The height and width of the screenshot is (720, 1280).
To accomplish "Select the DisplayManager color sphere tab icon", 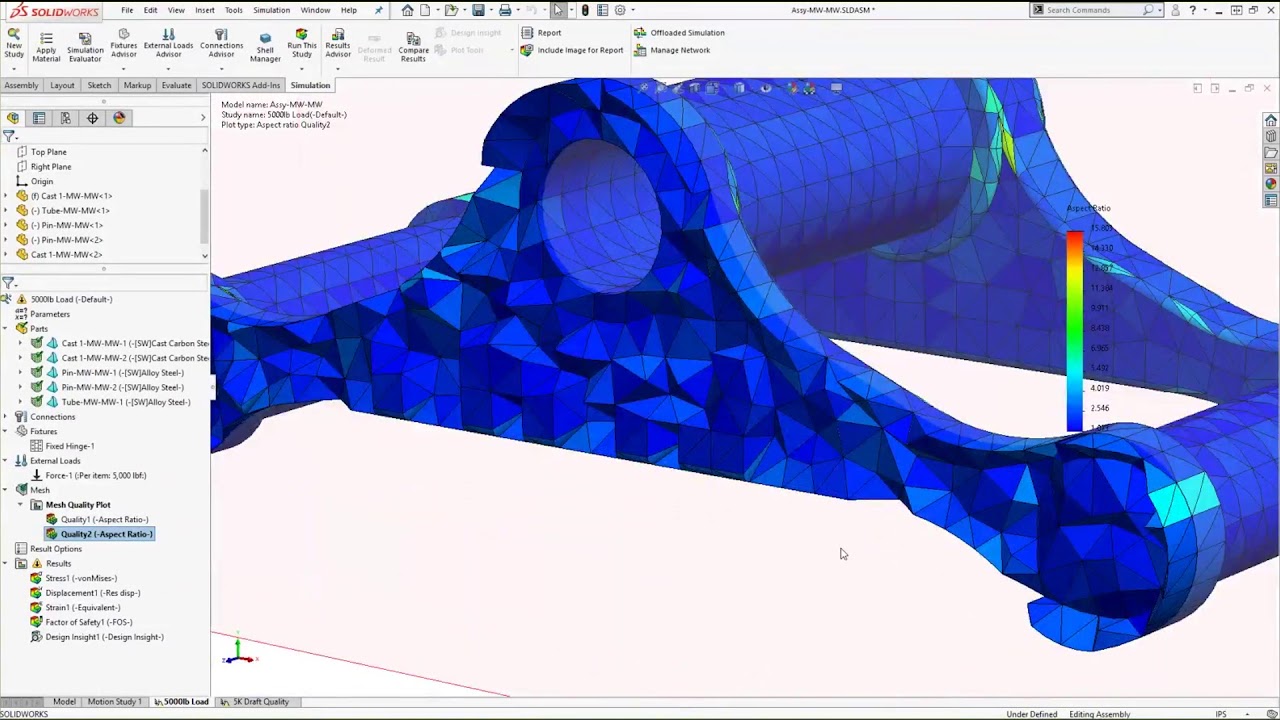I will point(119,118).
